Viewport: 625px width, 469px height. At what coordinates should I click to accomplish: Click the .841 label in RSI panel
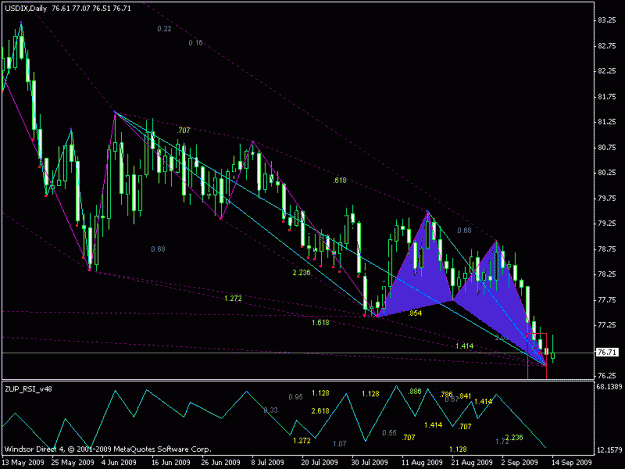[464, 396]
